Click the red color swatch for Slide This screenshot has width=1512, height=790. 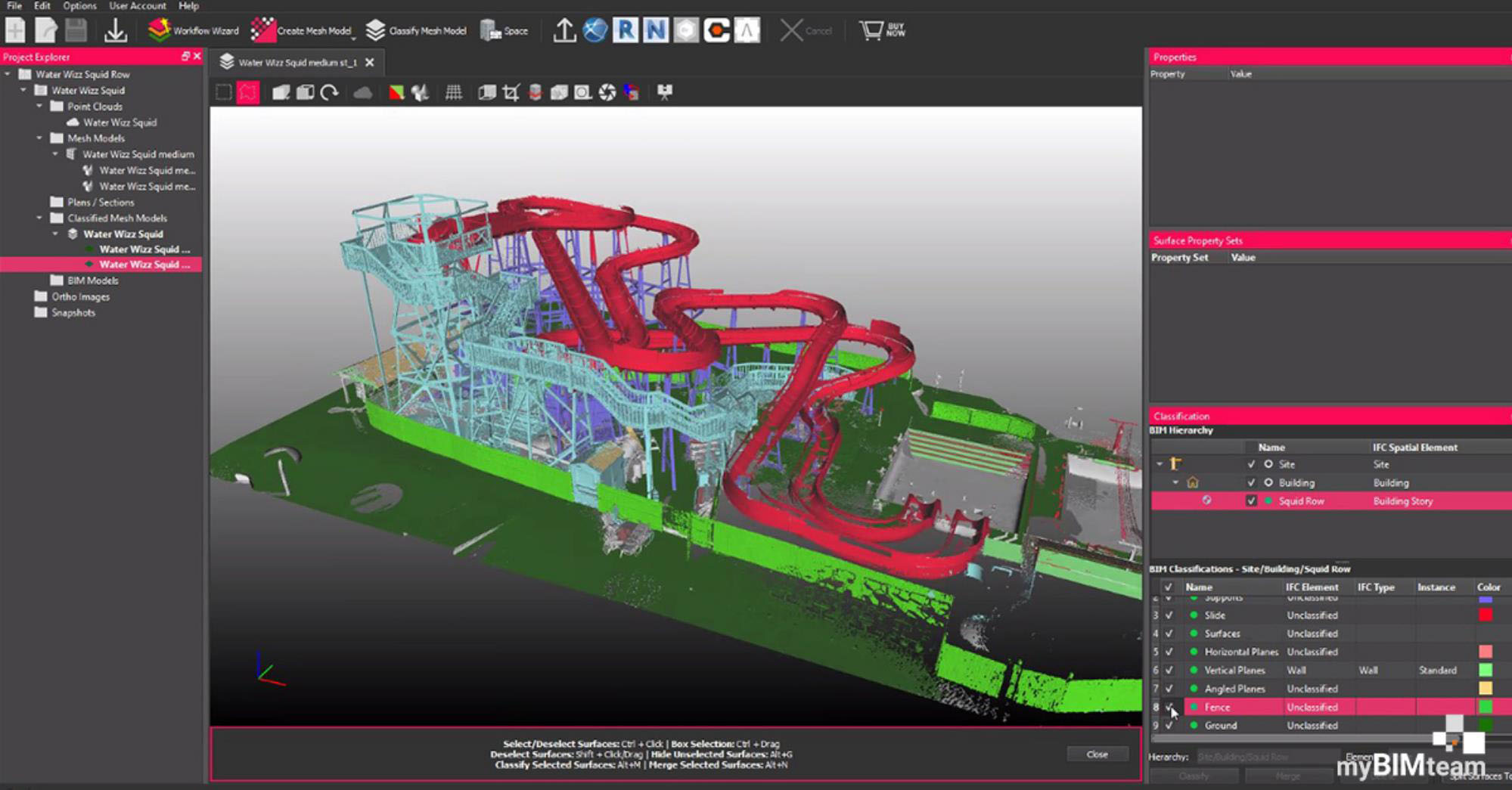pos(1486,615)
